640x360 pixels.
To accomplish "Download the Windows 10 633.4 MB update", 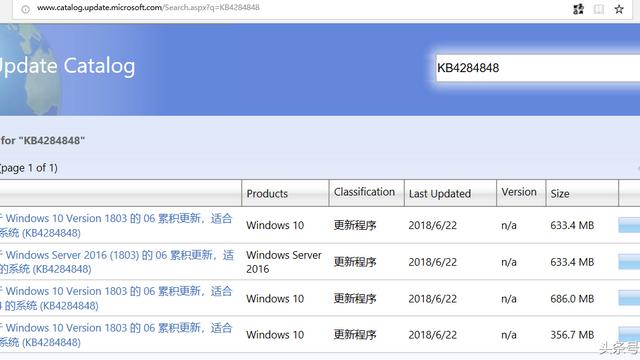I will (629, 225).
